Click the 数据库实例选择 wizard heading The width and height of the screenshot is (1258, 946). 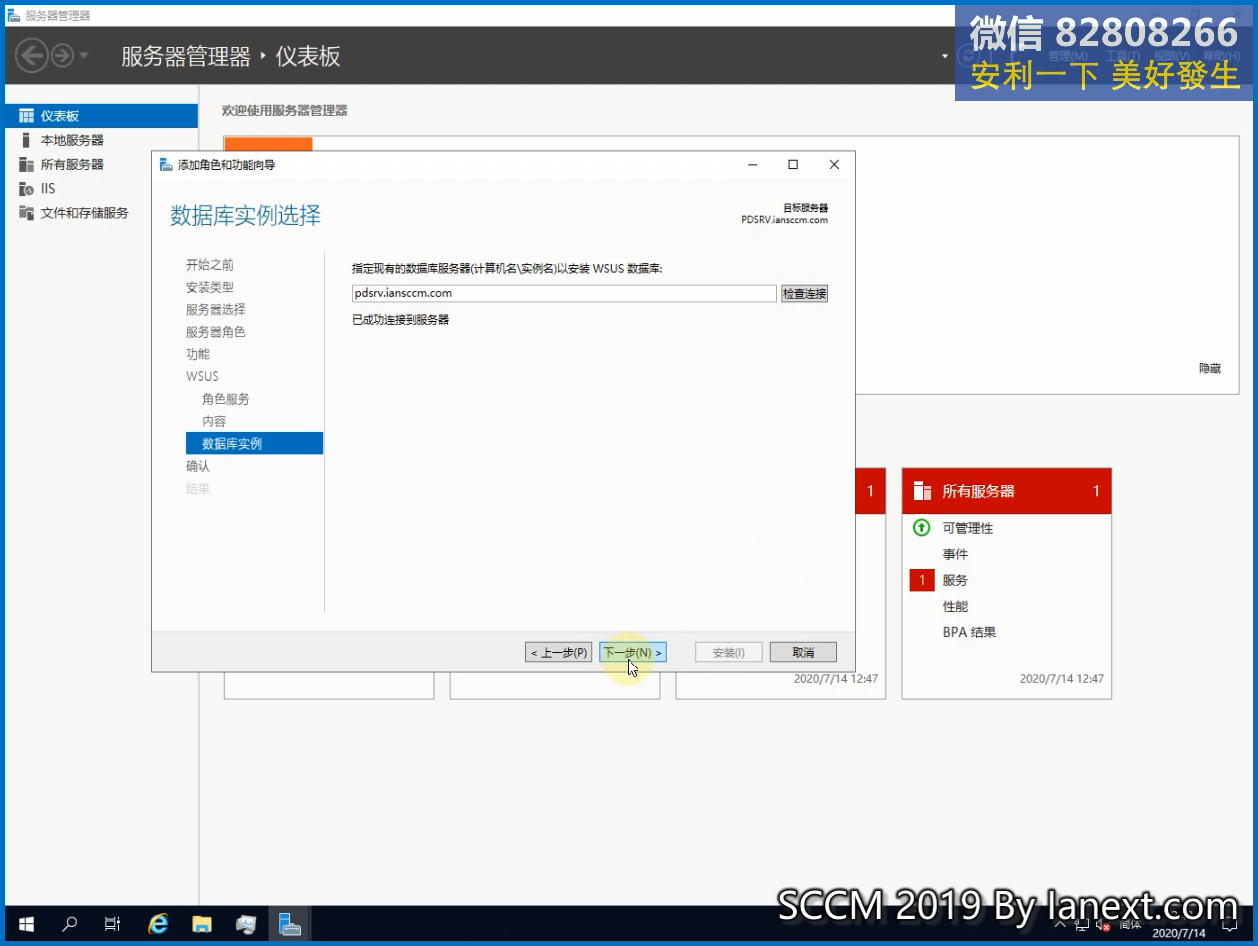[246, 215]
